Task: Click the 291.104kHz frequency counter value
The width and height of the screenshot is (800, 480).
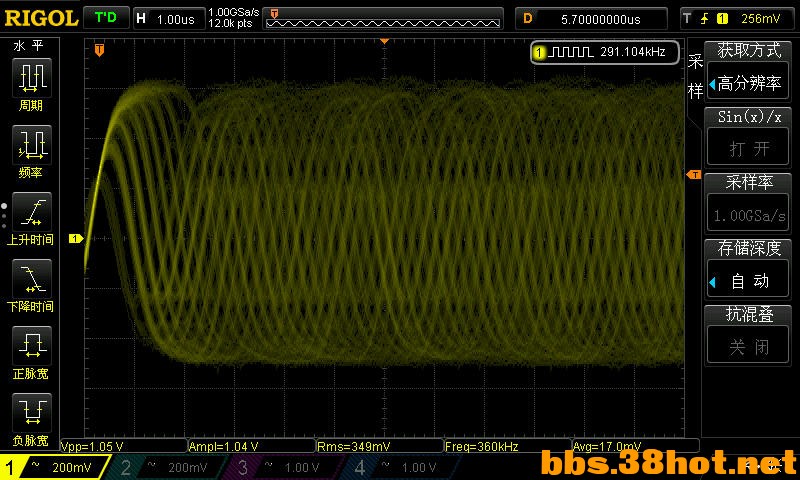Action: (633, 52)
